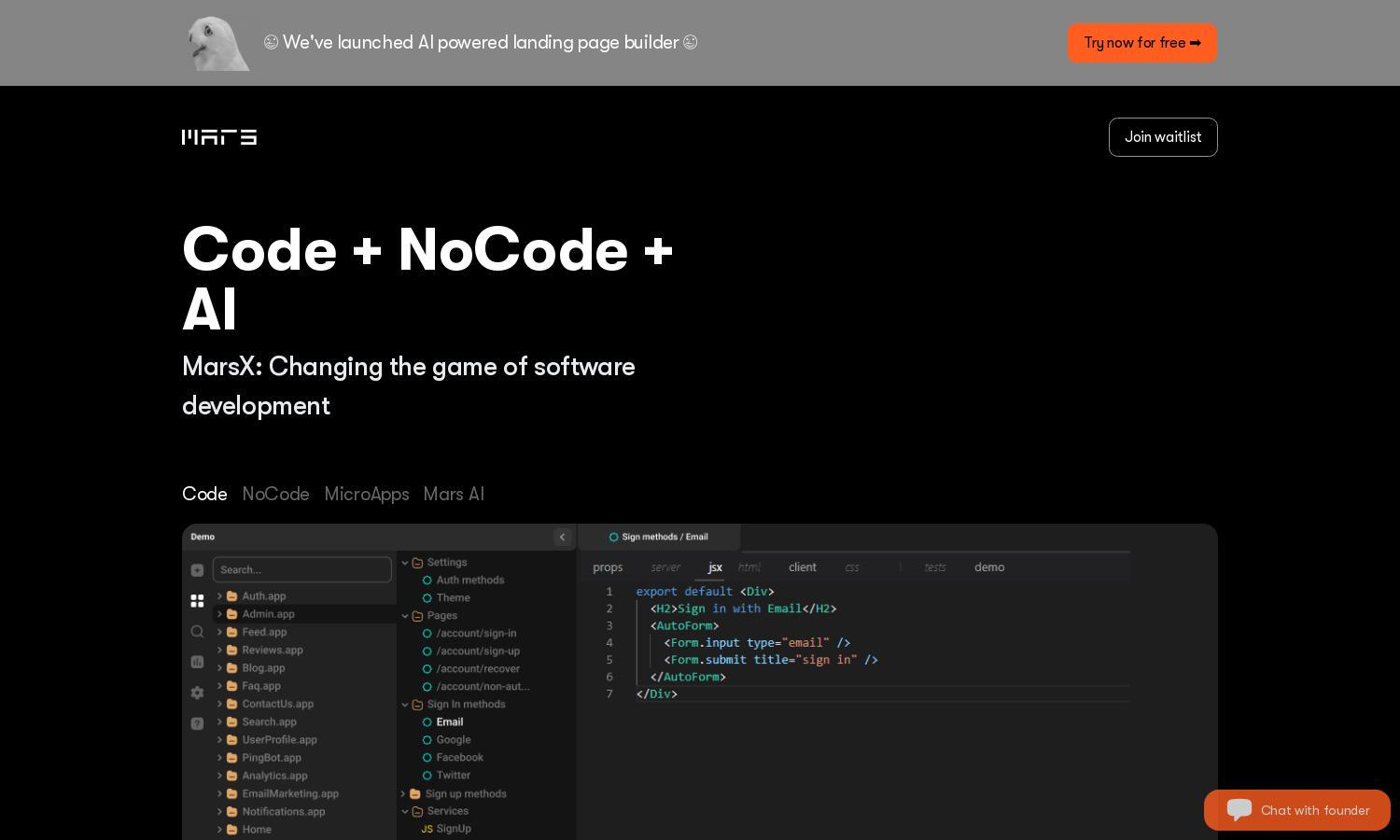Viewport: 1400px width, 840px height.
Task: Open the bar chart icon in the sidebar
Action: [197, 662]
